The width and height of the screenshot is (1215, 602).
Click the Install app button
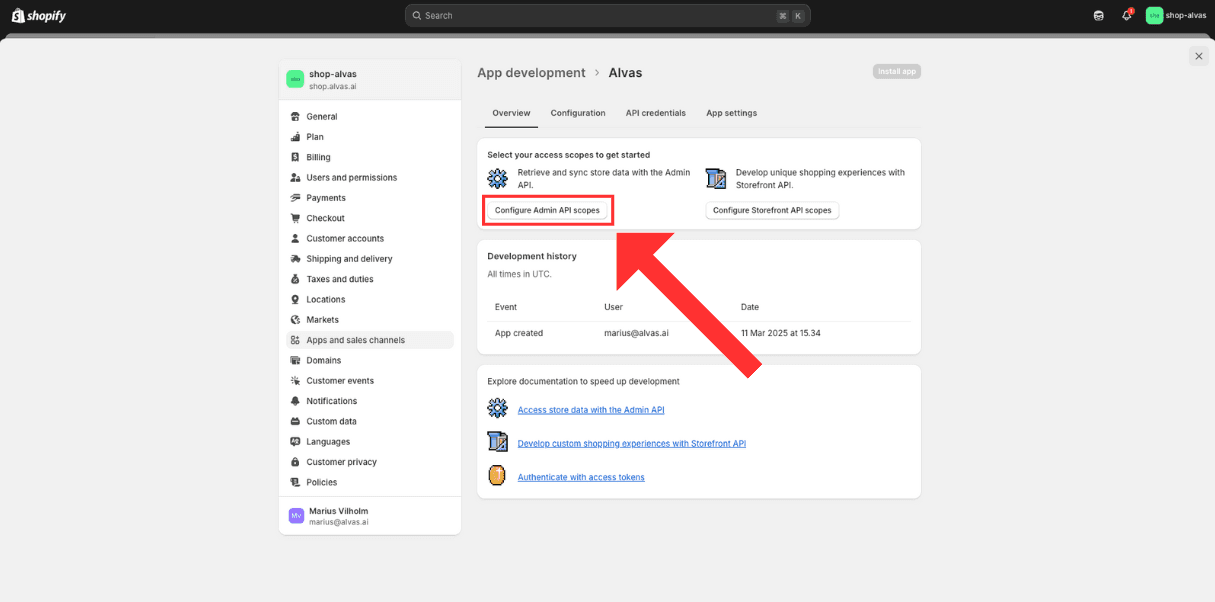[x=897, y=72]
